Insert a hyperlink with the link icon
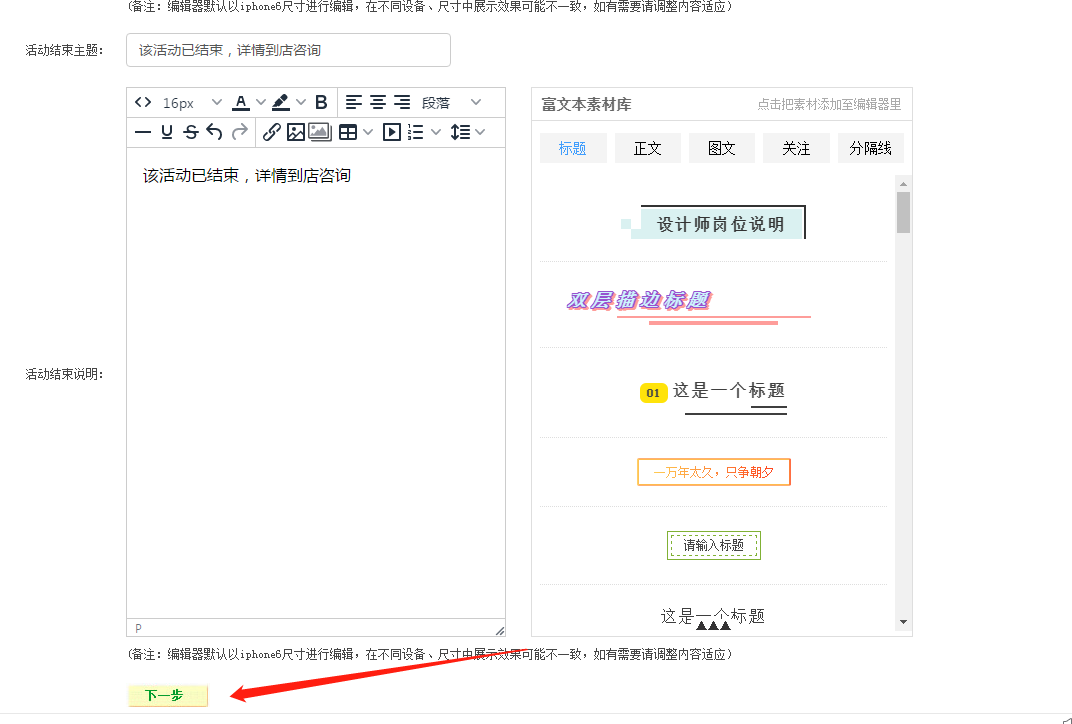The image size is (1072, 724). tap(271, 132)
